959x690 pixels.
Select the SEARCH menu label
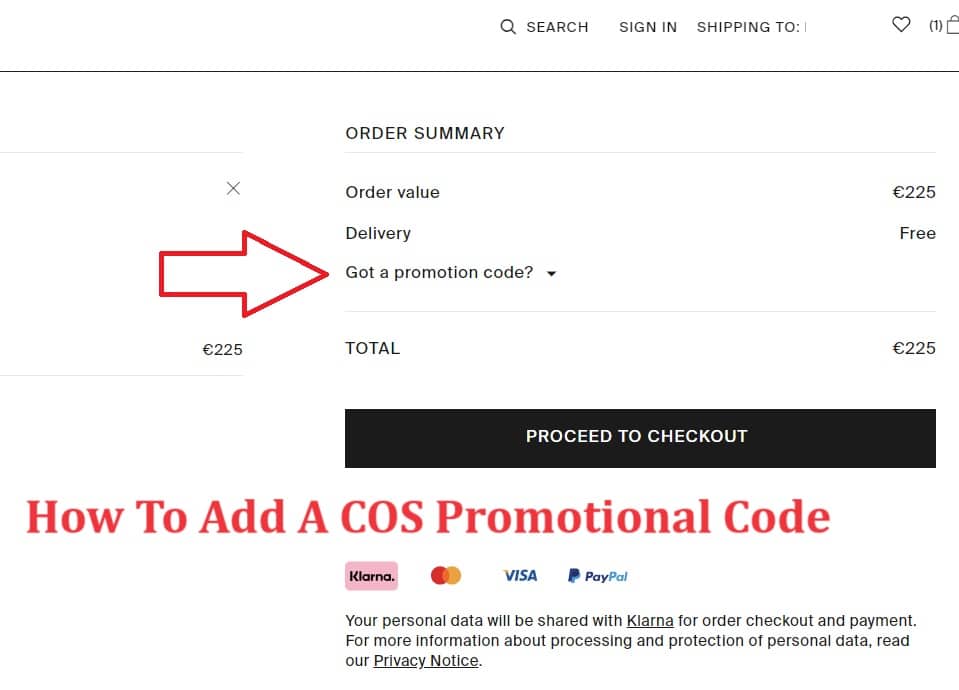tap(557, 27)
